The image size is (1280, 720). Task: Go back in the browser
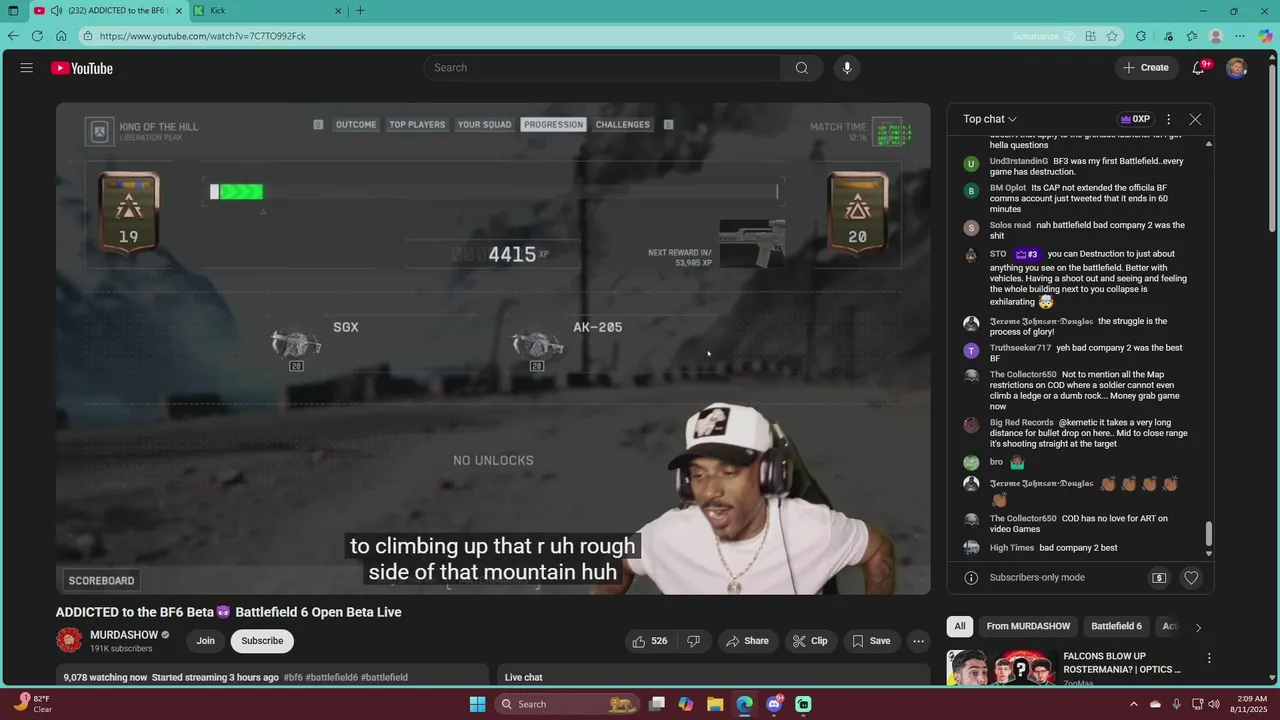(x=13, y=36)
